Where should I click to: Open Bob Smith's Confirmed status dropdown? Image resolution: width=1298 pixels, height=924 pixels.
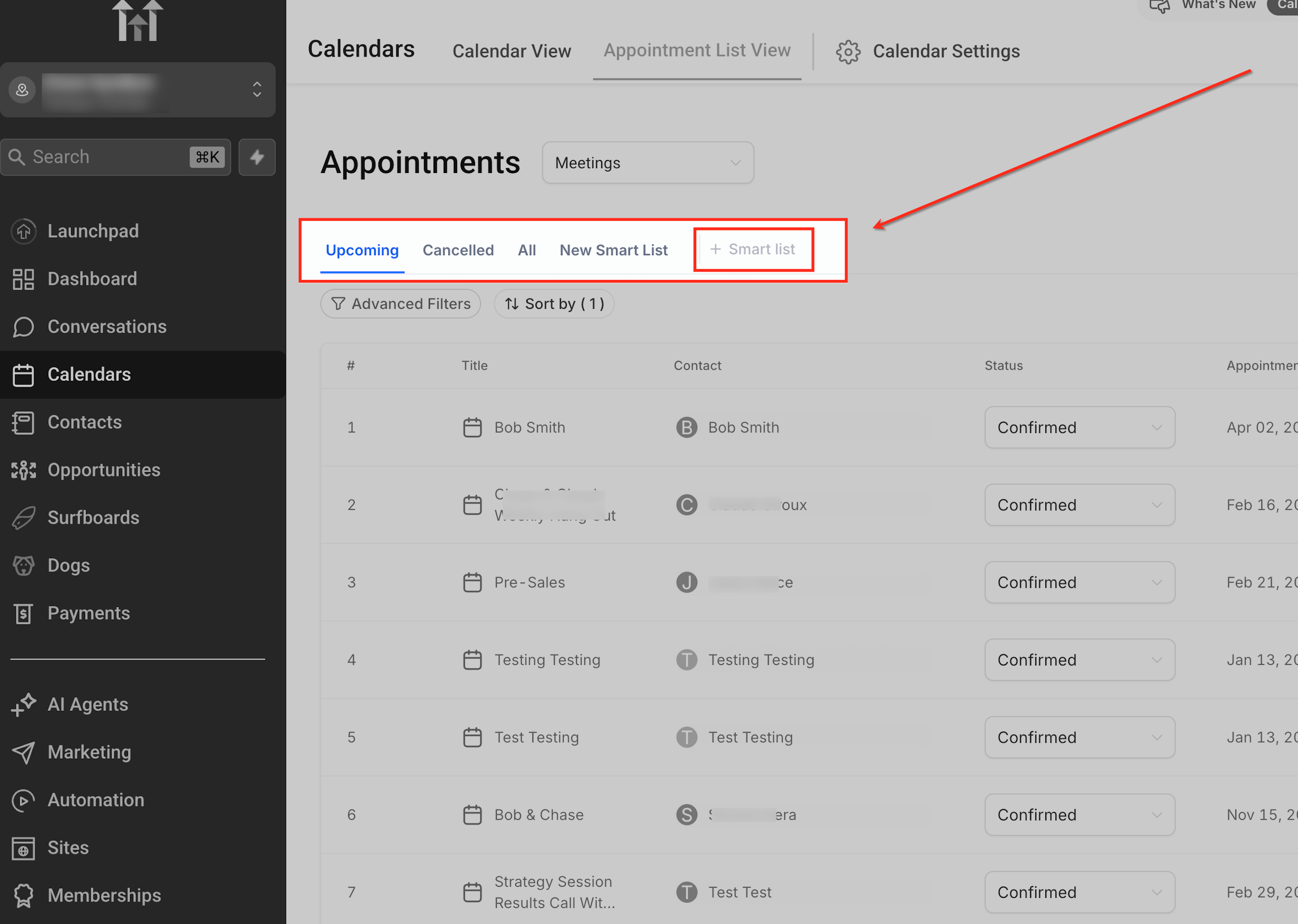(x=1079, y=427)
